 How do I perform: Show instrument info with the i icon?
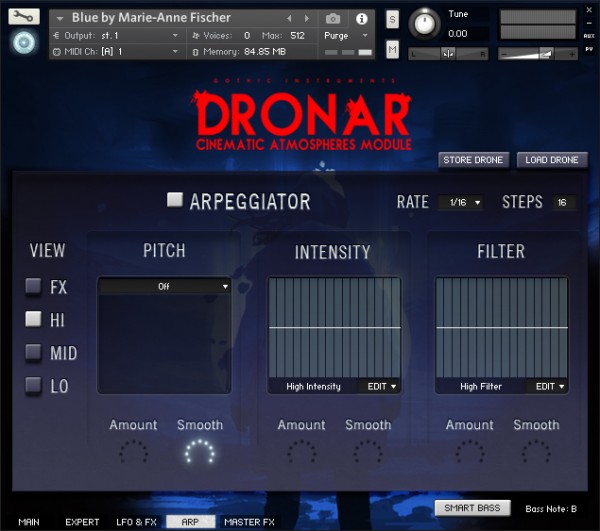click(x=362, y=18)
